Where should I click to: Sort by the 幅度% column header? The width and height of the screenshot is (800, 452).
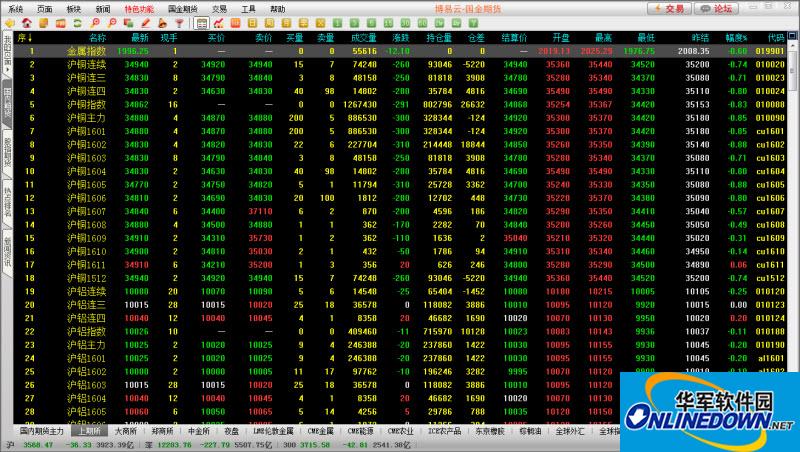click(736, 37)
